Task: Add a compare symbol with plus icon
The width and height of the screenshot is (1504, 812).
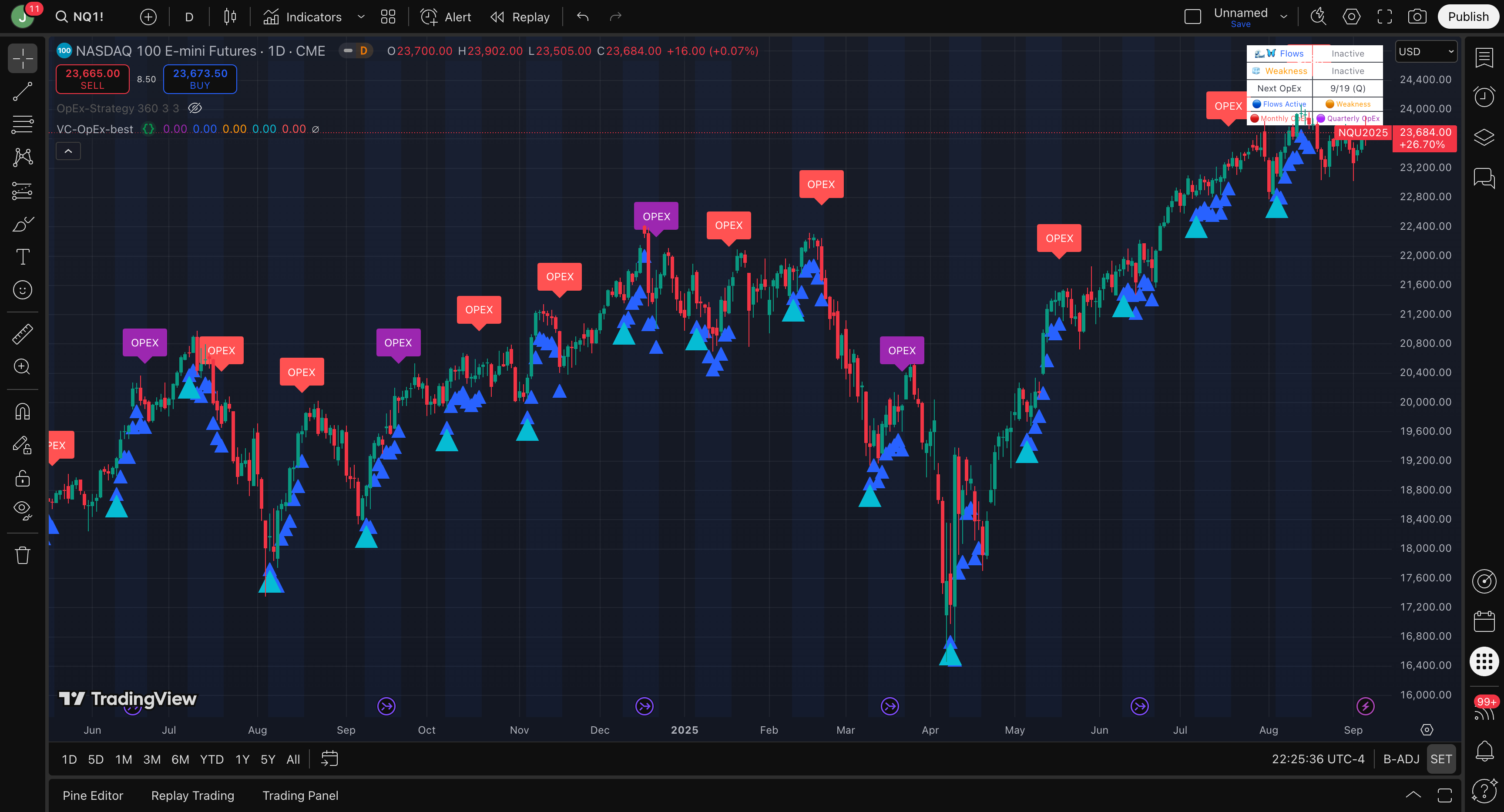Action: pos(148,17)
